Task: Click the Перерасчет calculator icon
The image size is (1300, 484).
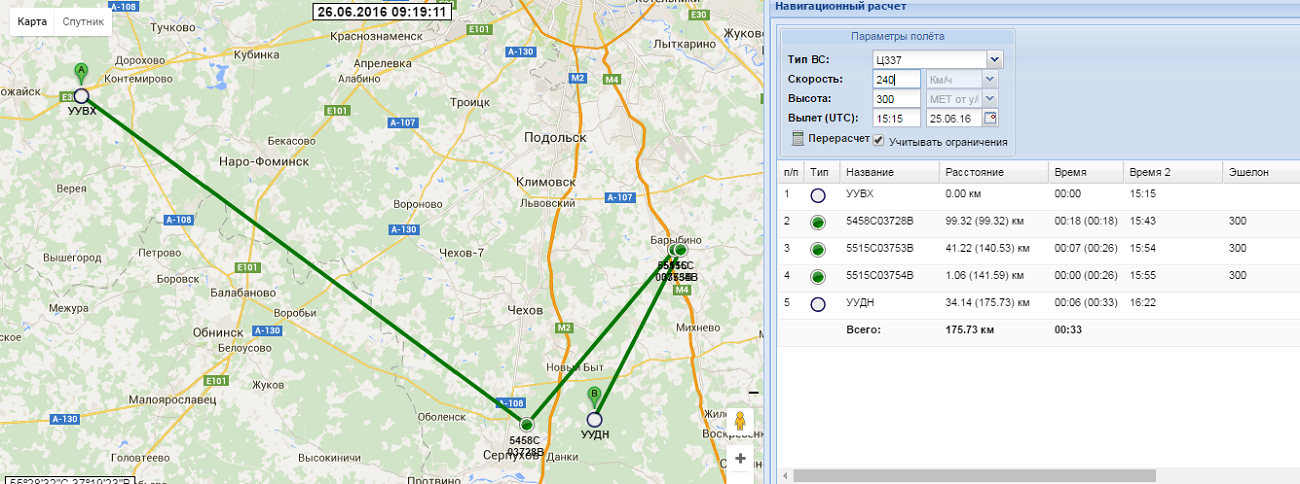Action: tap(797, 139)
